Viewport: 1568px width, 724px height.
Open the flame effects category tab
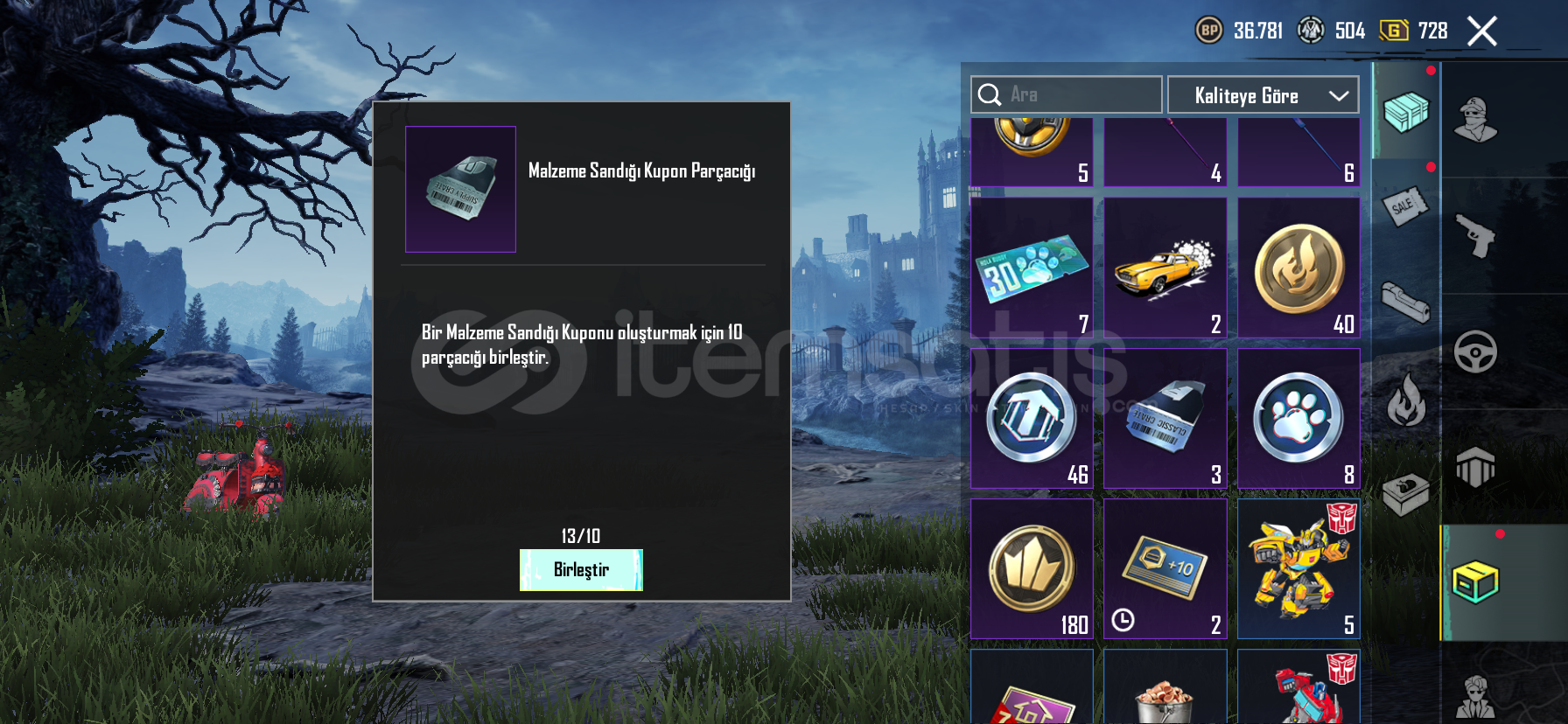pyautogui.click(x=1405, y=400)
